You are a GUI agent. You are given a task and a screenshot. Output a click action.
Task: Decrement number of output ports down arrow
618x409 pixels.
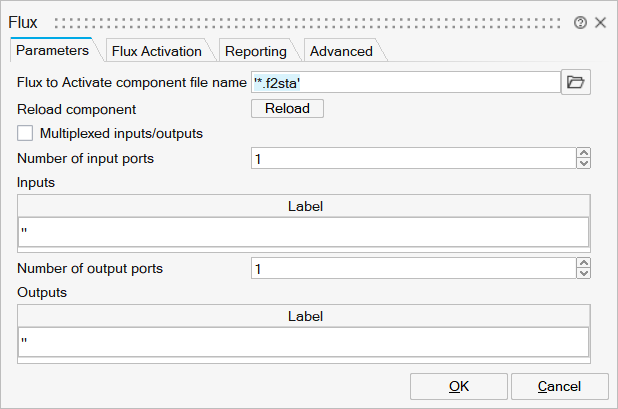tap(584, 274)
